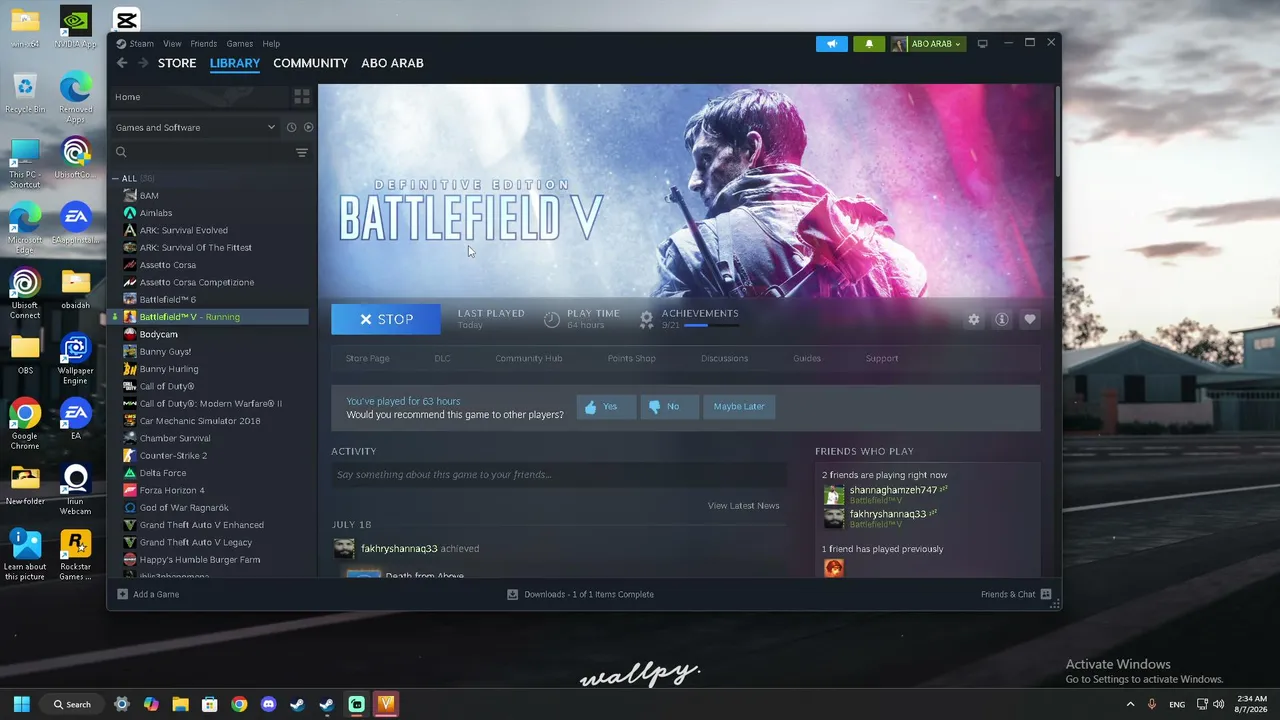Go to the STORE tab
Screen dimensions: 1280x720
(177, 63)
